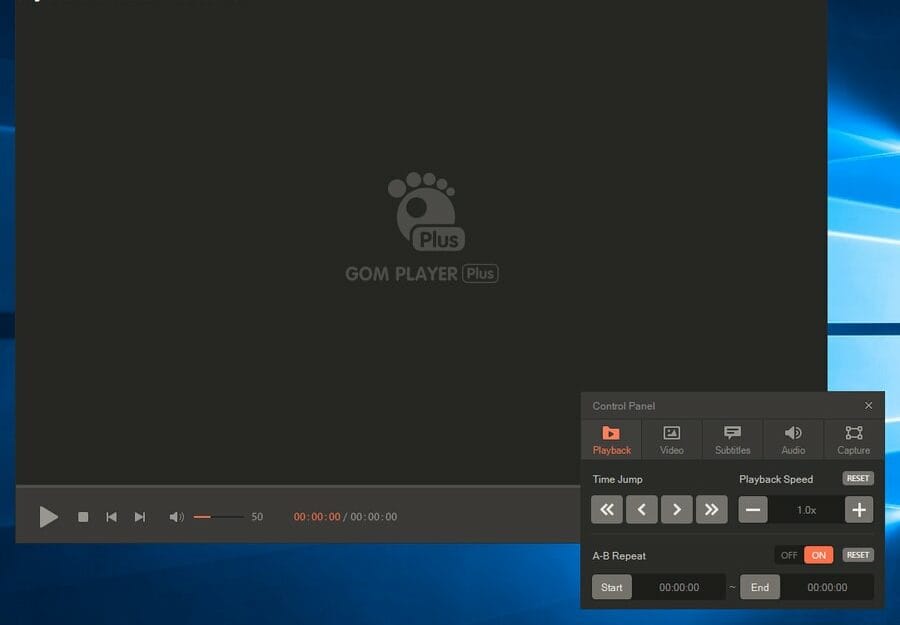Turn A-B Repeat OFF
The width and height of the screenshot is (900, 625).
(x=789, y=555)
